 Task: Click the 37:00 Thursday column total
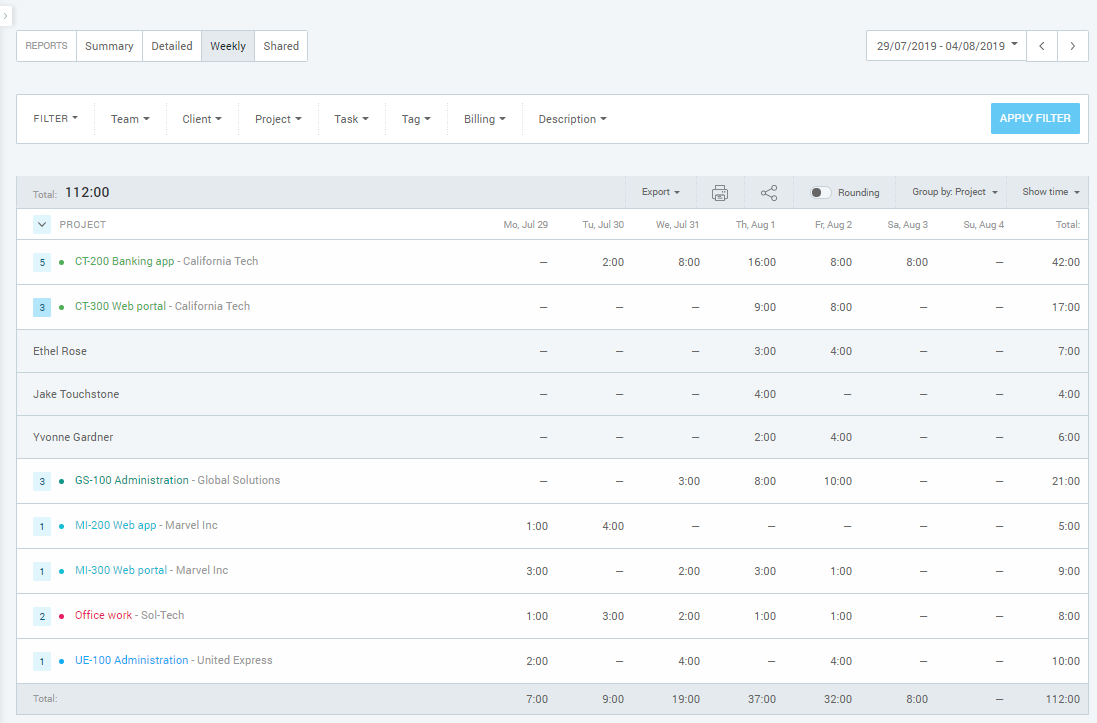pyautogui.click(x=762, y=699)
